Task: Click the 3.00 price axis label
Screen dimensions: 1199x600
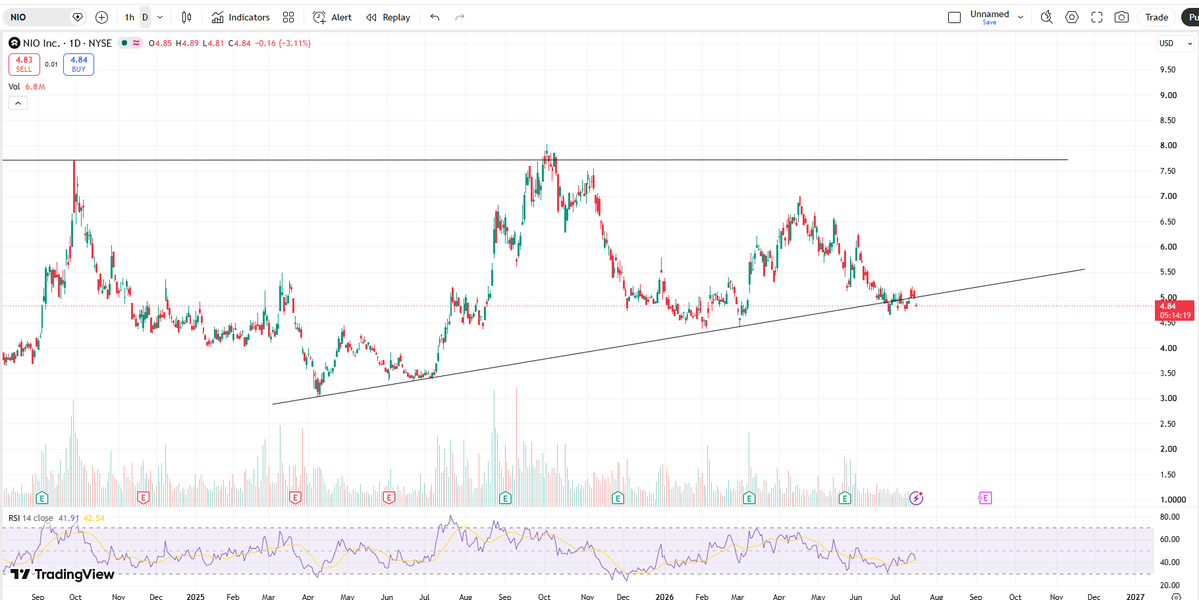Action: [x=1167, y=398]
